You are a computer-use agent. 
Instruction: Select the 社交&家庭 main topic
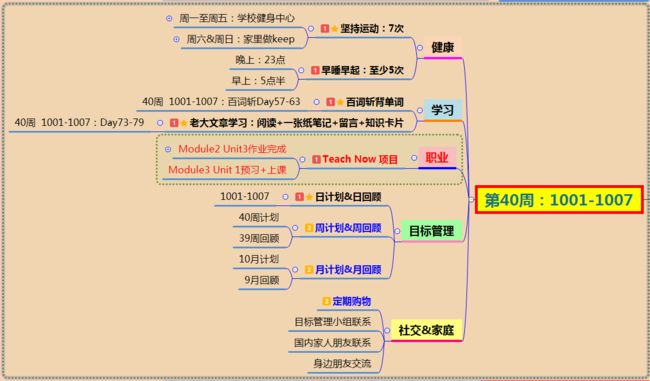427,330
